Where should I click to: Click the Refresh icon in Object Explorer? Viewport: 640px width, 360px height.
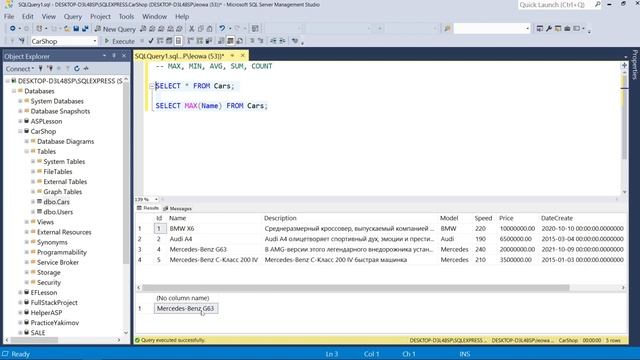pos(77,69)
